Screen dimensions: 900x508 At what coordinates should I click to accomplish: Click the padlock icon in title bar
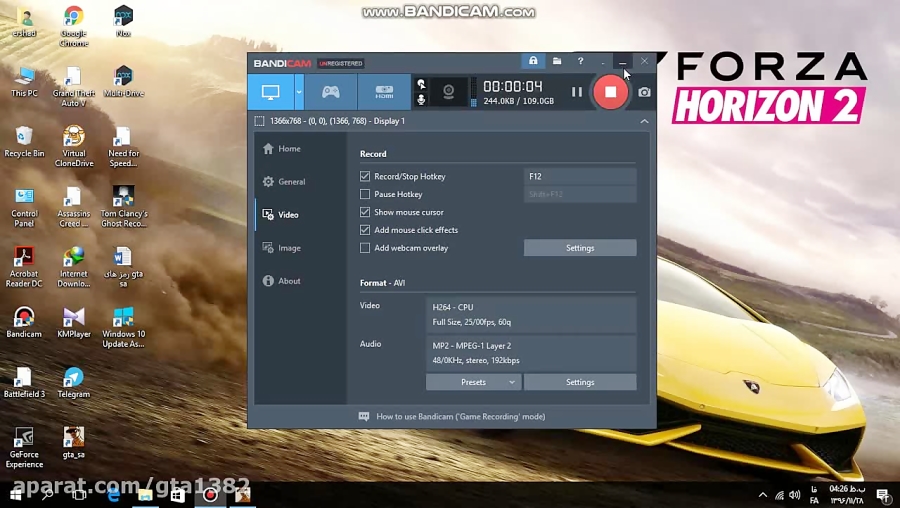pos(533,61)
